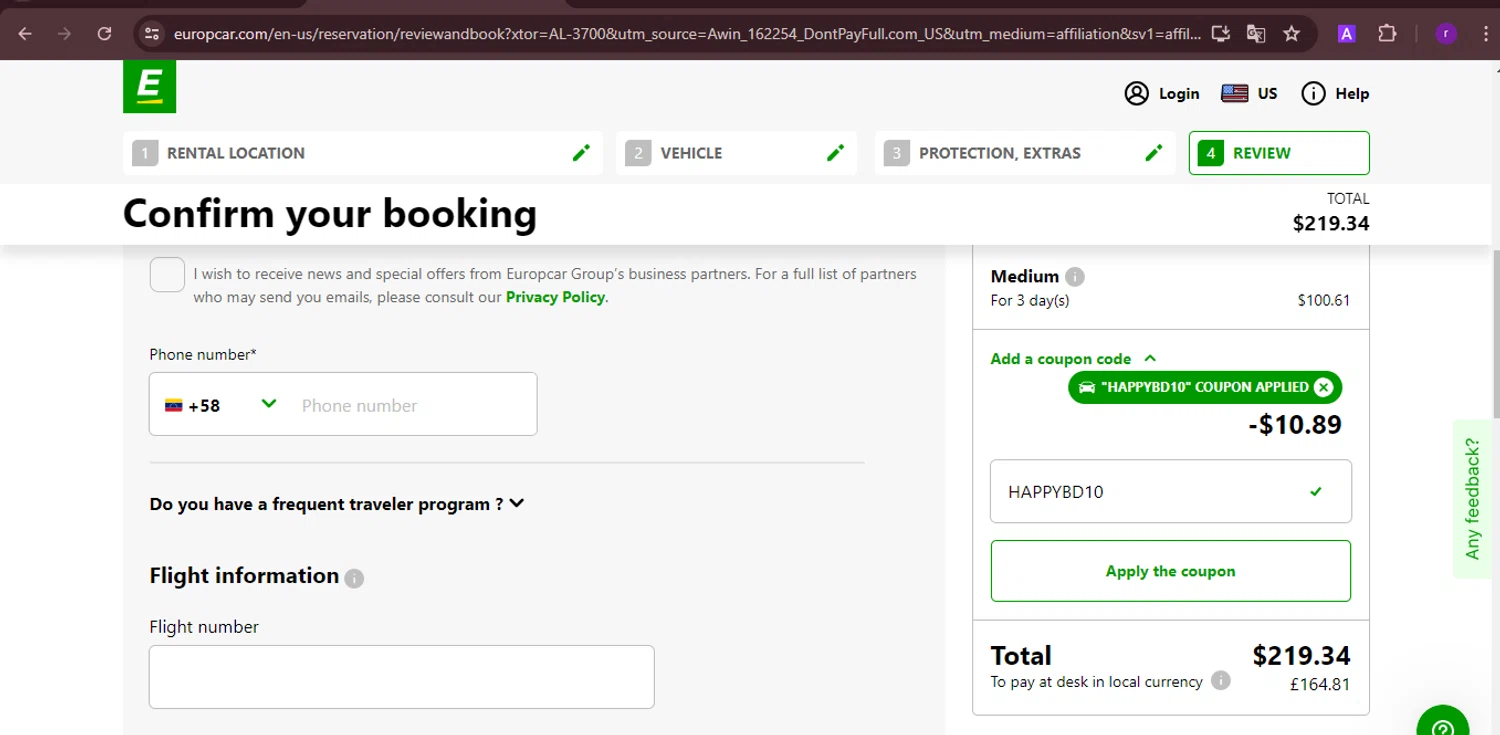1500x735 pixels.
Task: Open the purple A extension icon
Action: click(x=1346, y=34)
